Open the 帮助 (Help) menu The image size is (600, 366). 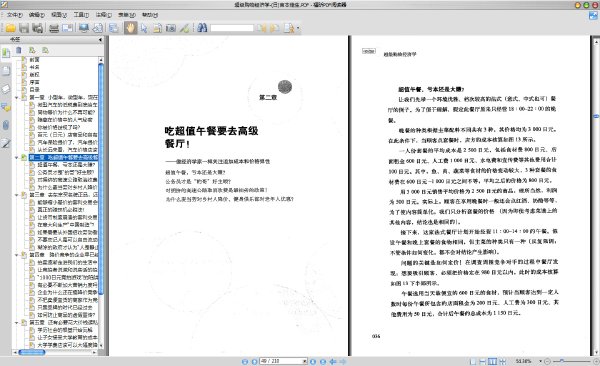150,15
